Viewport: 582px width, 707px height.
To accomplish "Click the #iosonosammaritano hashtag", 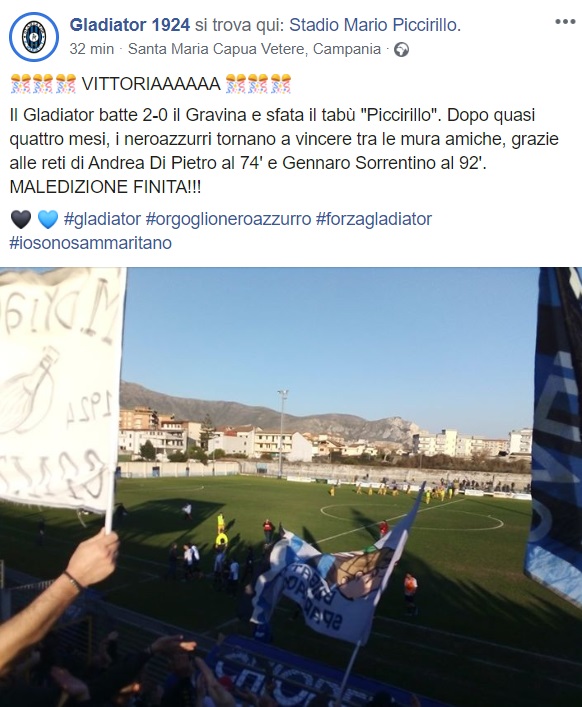I will coord(91,243).
